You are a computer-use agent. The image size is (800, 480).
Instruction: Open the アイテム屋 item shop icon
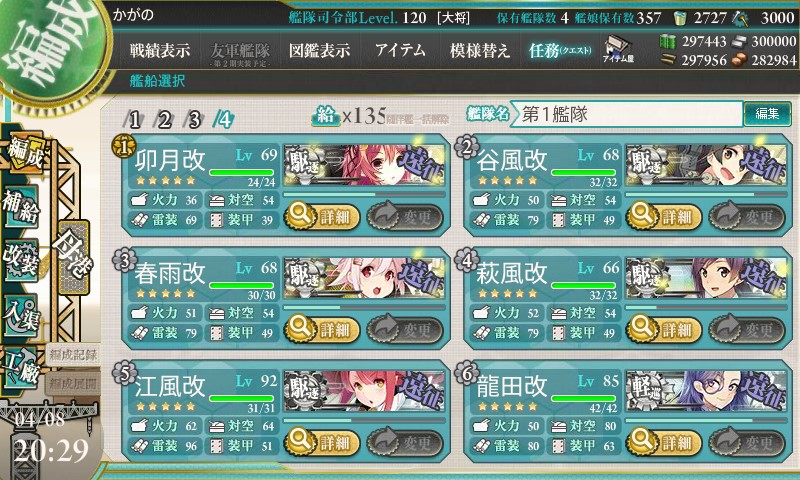click(618, 49)
